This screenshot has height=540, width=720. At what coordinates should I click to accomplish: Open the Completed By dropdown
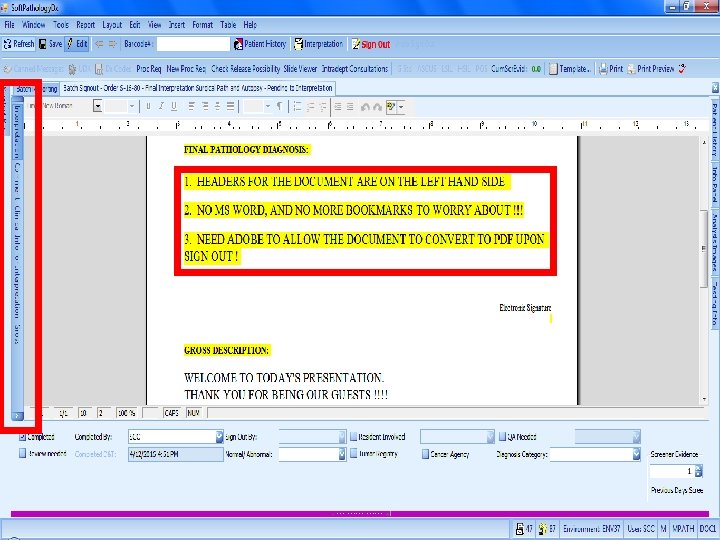click(x=219, y=437)
